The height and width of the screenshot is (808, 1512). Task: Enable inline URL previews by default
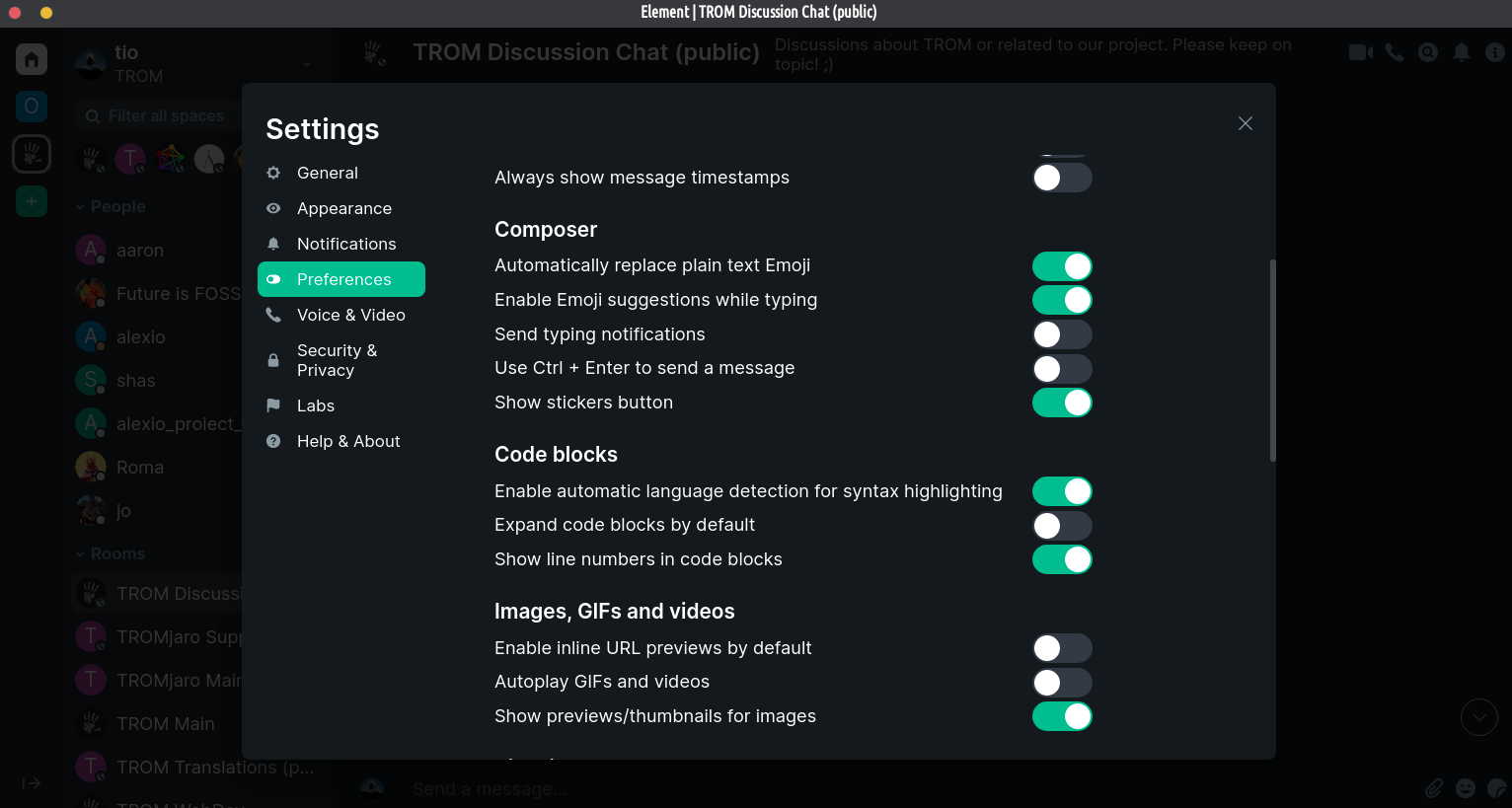1062,648
